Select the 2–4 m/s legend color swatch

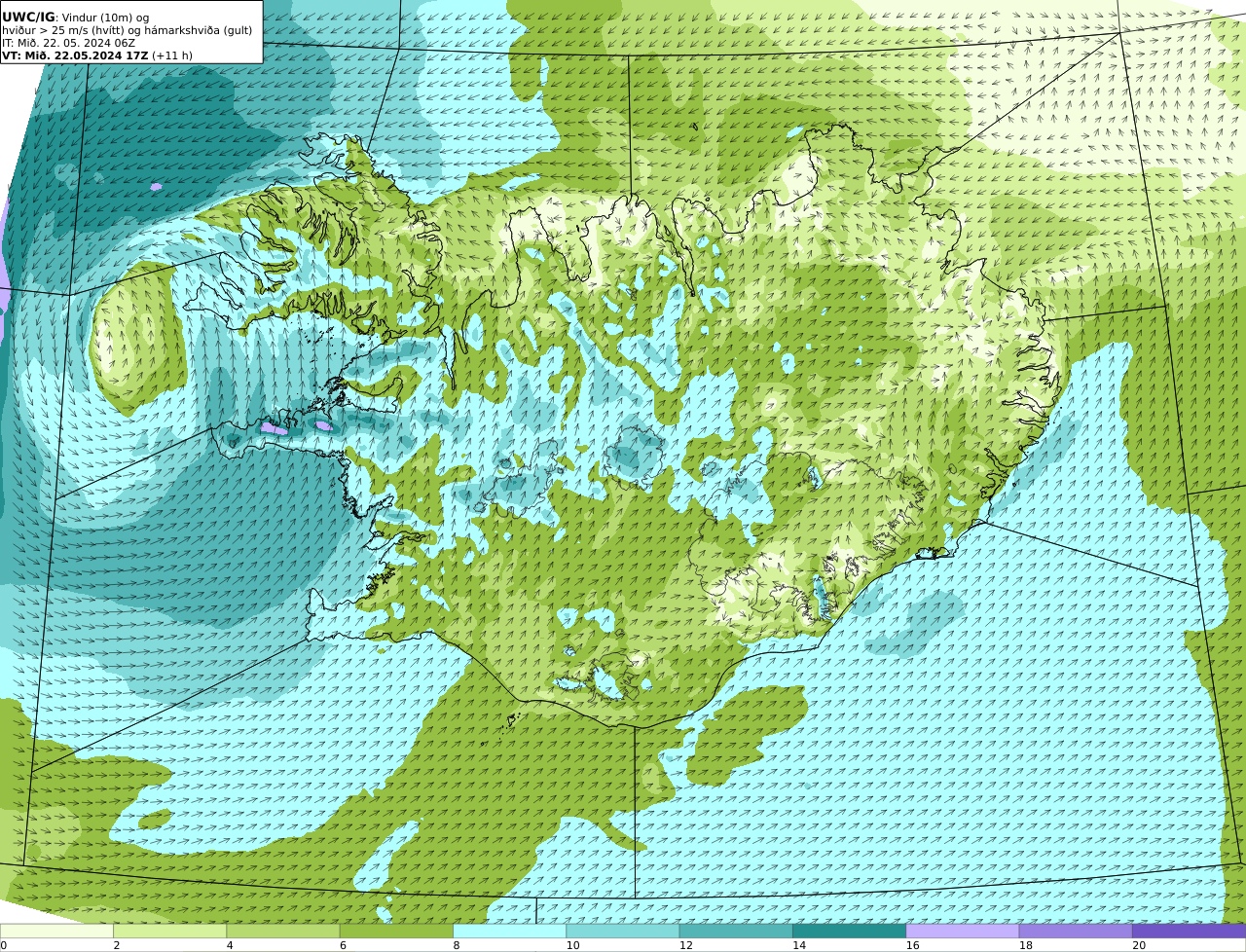[169, 931]
